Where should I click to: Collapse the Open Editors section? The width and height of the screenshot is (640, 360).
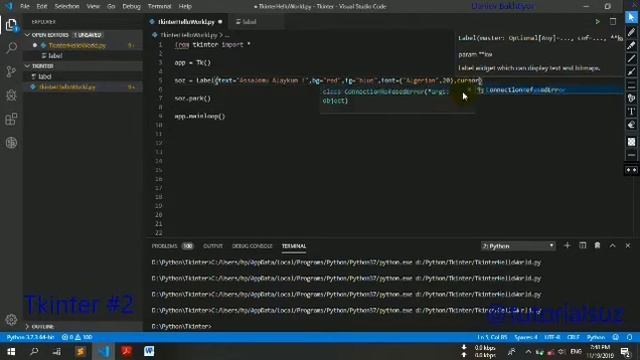click(x=83, y=35)
